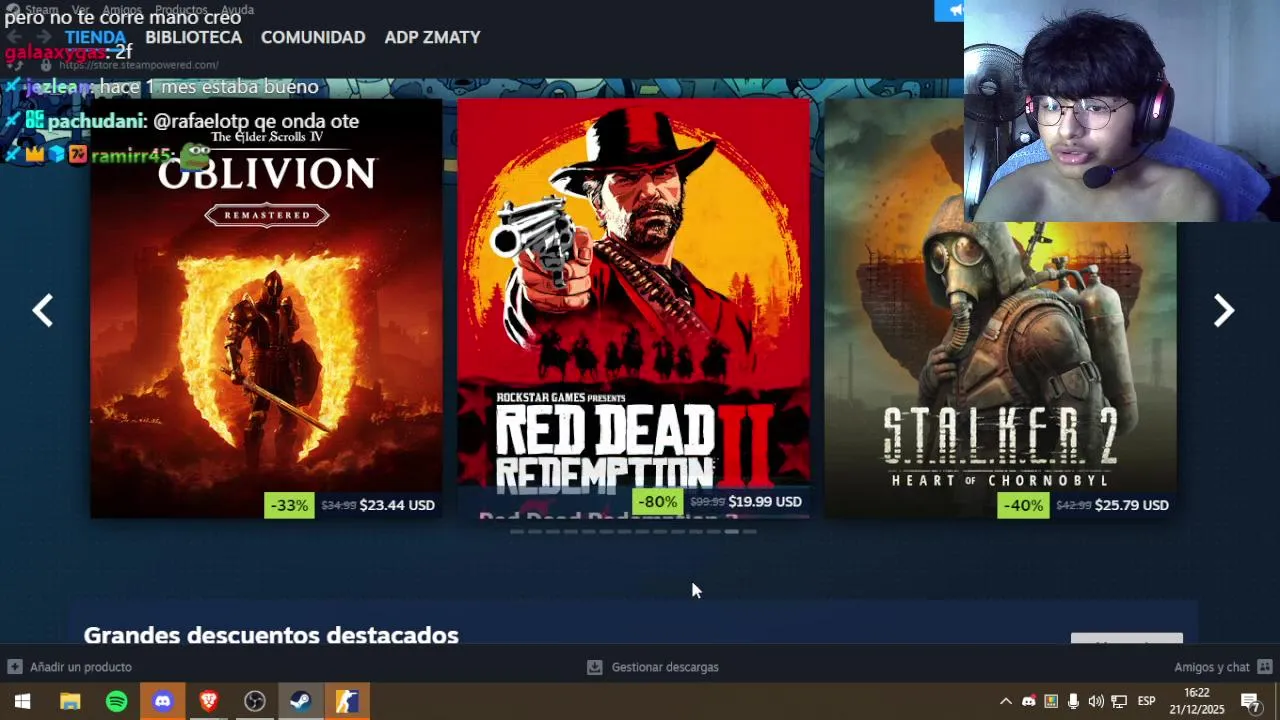Click the ESP language indicator
Viewport: 1280px width, 720px height.
click(1147, 701)
